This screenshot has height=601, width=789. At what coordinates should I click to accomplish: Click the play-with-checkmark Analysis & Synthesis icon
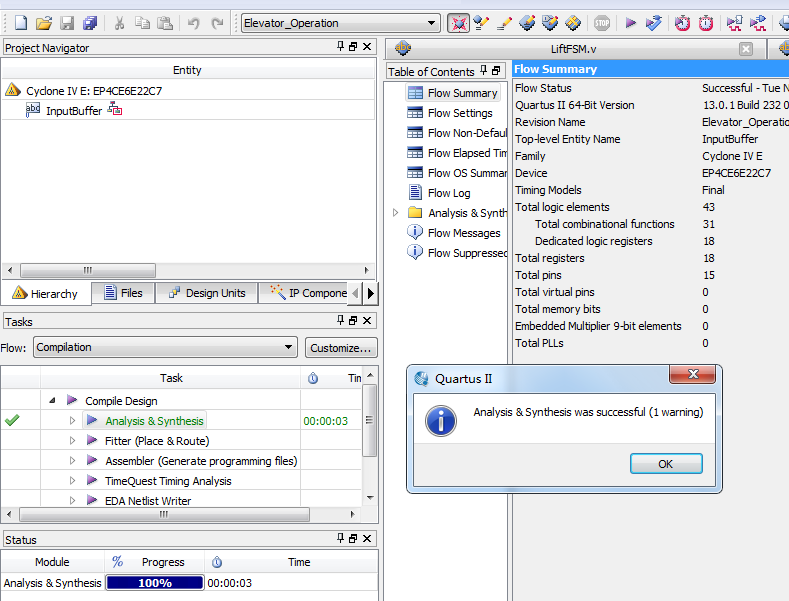tap(654, 23)
